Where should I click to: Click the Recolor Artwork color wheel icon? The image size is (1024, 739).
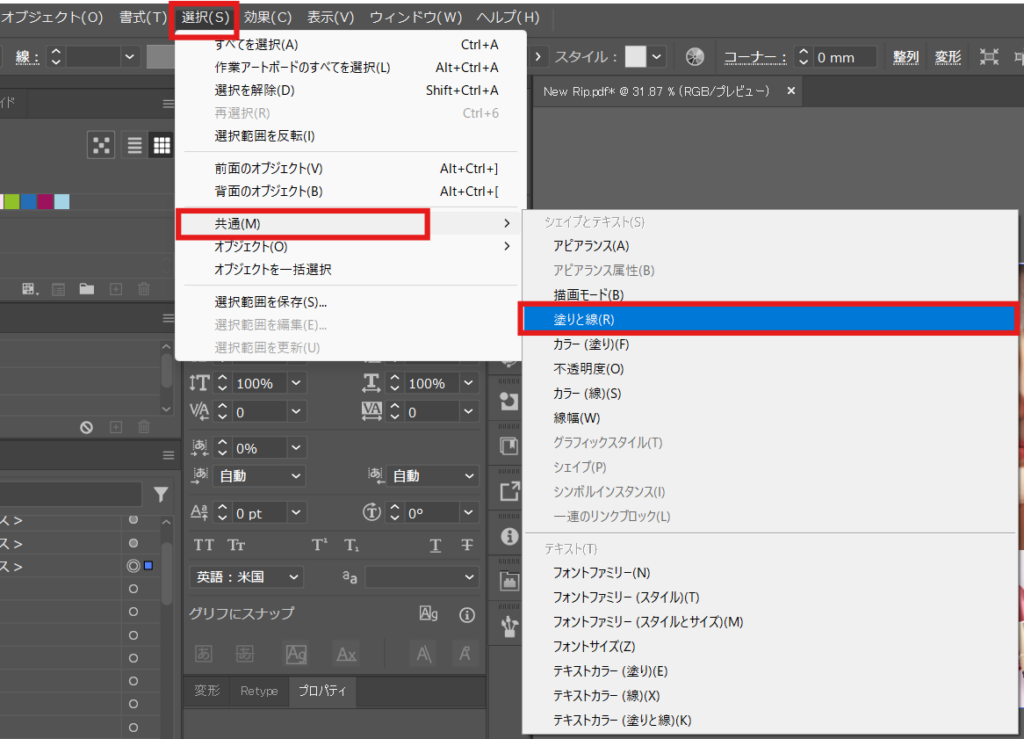(x=696, y=57)
